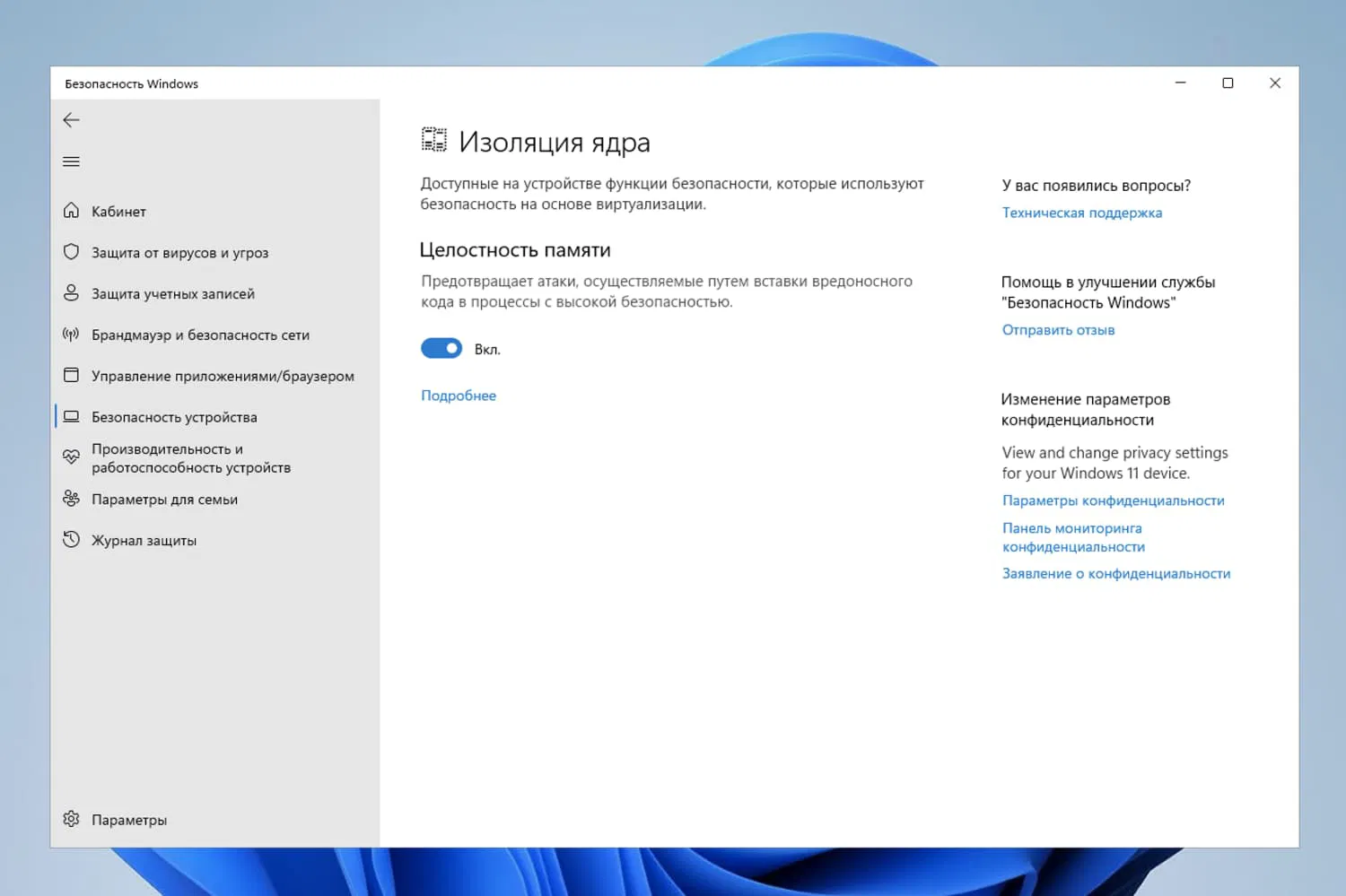Click the Помощь в улучшении службы heading
This screenshot has height=896, width=1346.
pos(1108,292)
